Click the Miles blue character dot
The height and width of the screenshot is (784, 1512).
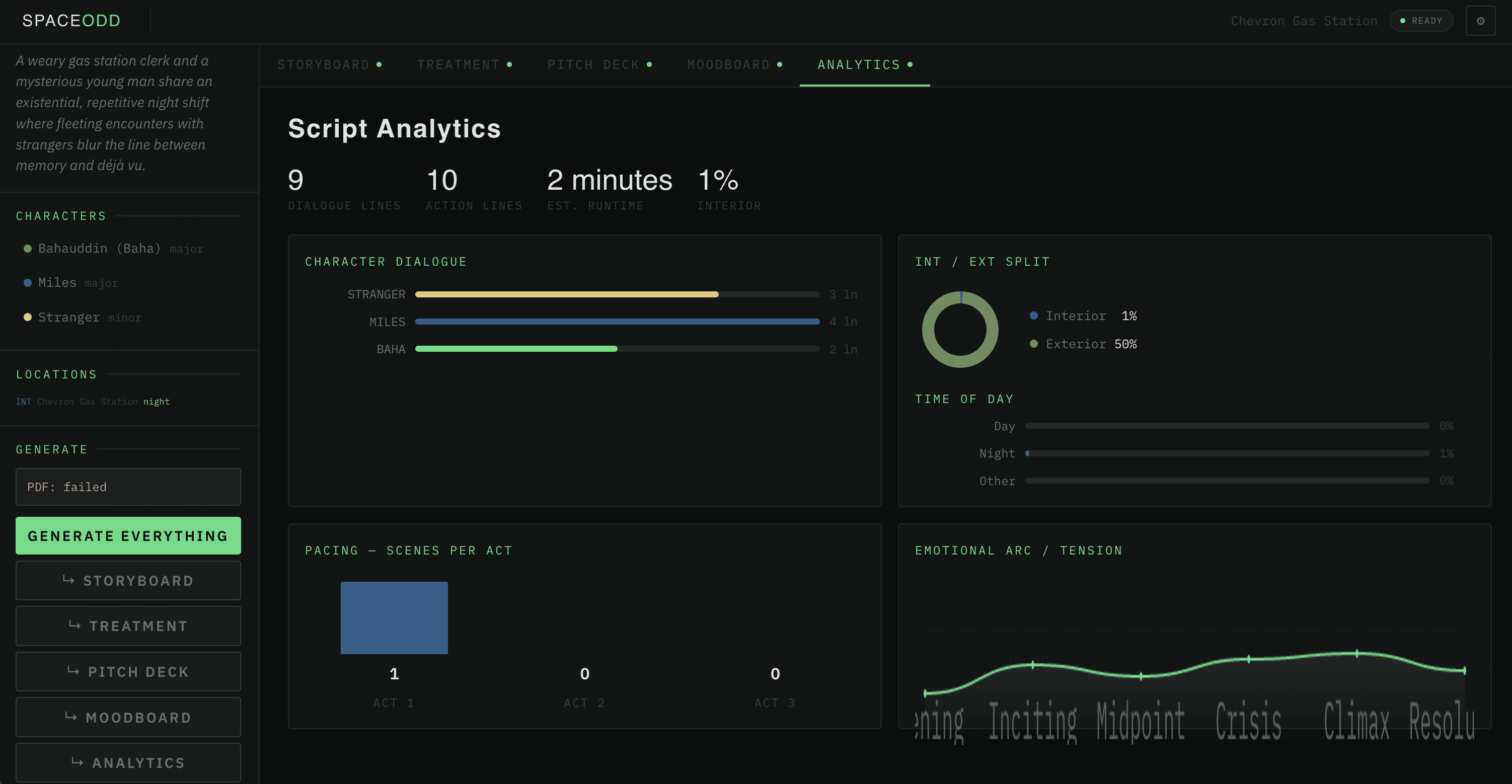[x=27, y=283]
